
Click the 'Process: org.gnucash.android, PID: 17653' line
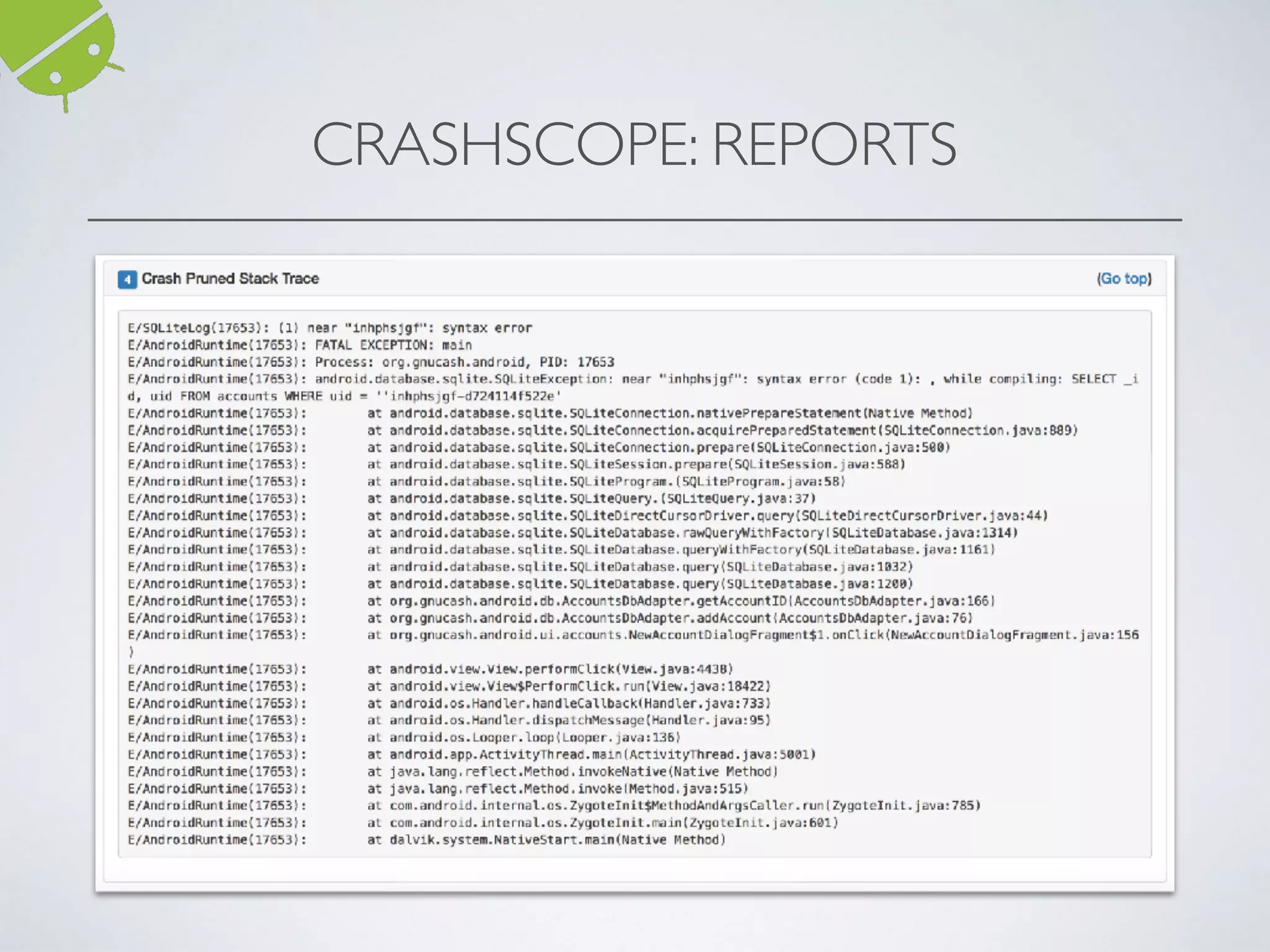(x=371, y=362)
